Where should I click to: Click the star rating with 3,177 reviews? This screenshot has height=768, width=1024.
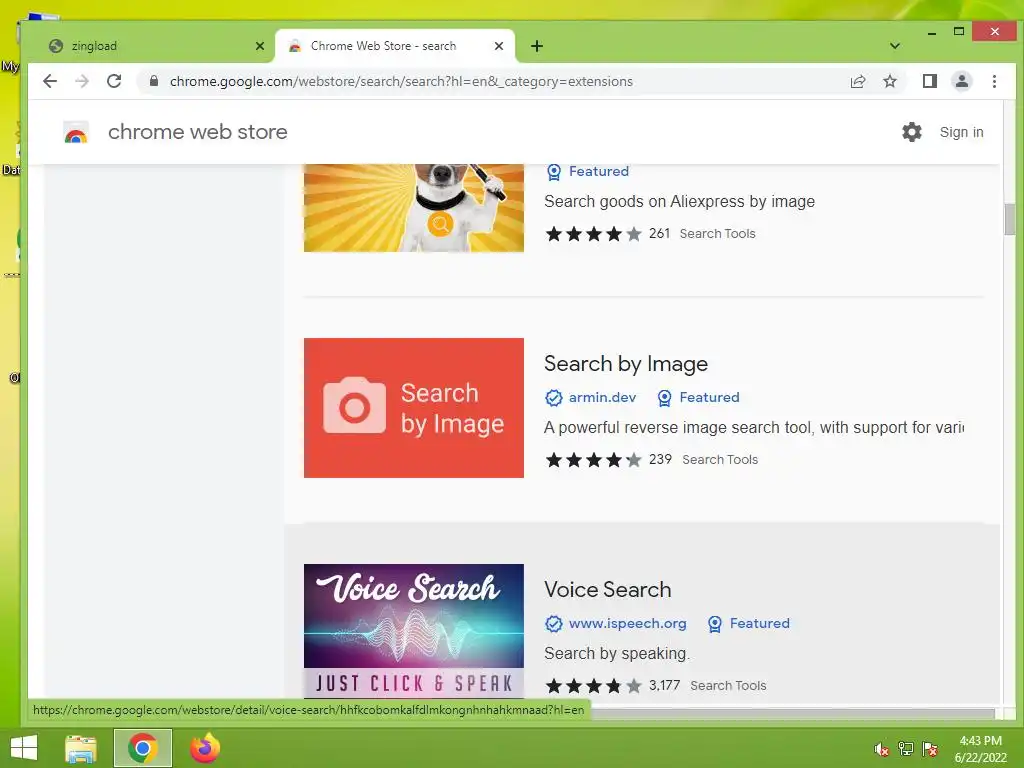point(594,685)
